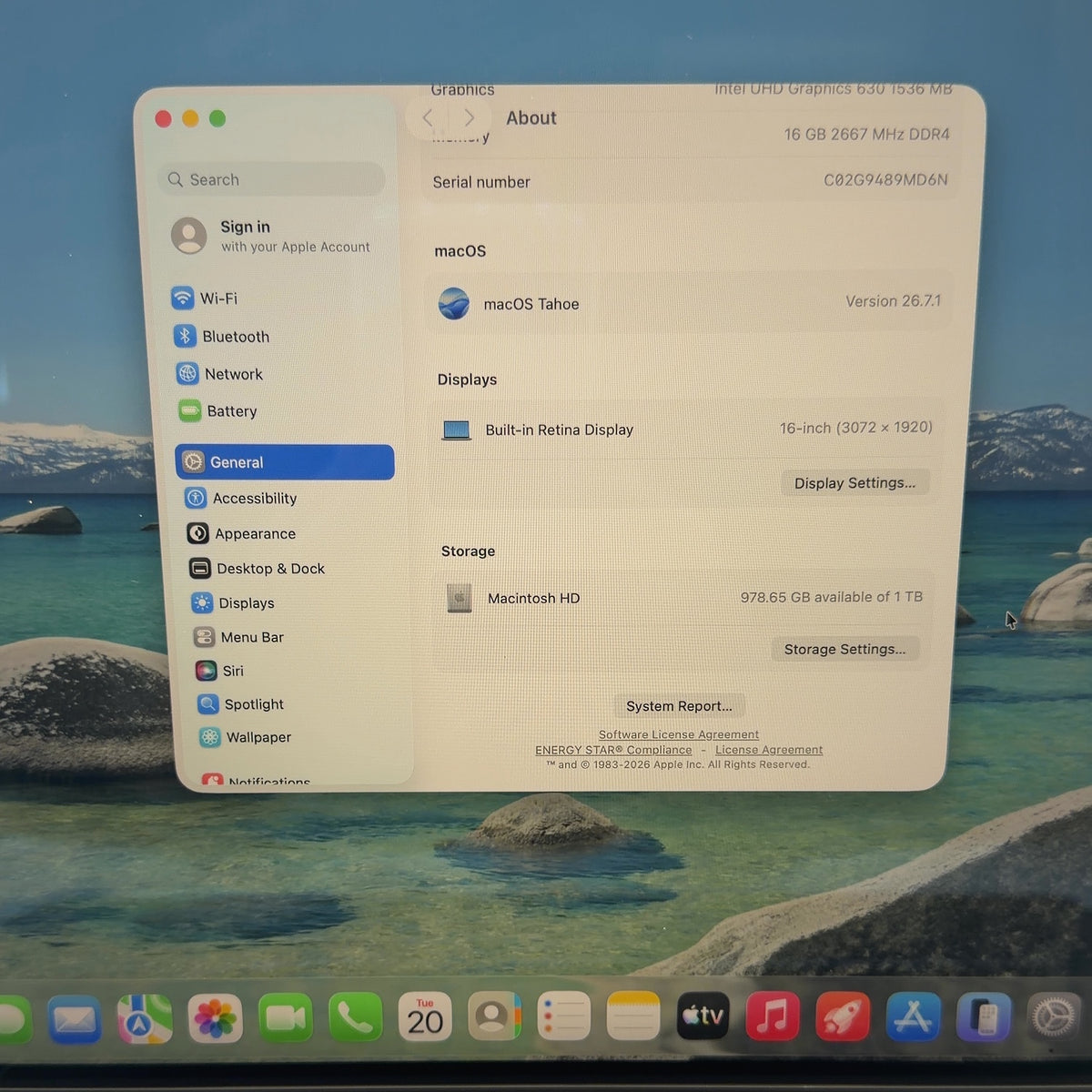Open Reminders from the Dock

563,1016
